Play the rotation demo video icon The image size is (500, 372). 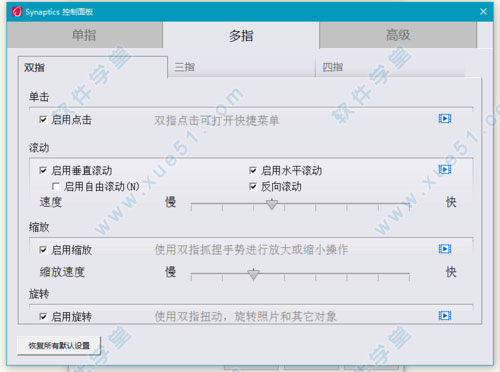(445, 315)
